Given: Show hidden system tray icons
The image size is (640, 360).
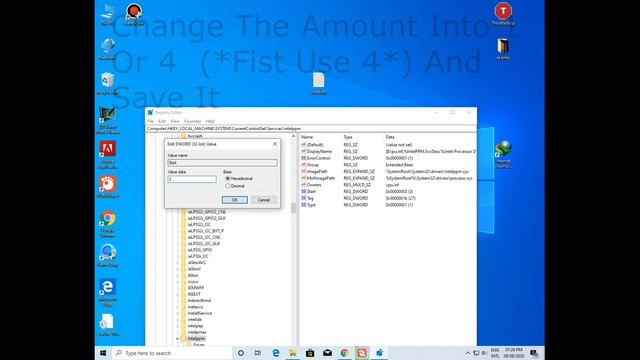Looking at the screenshot, I should pyautogui.click(x=467, y=353).
